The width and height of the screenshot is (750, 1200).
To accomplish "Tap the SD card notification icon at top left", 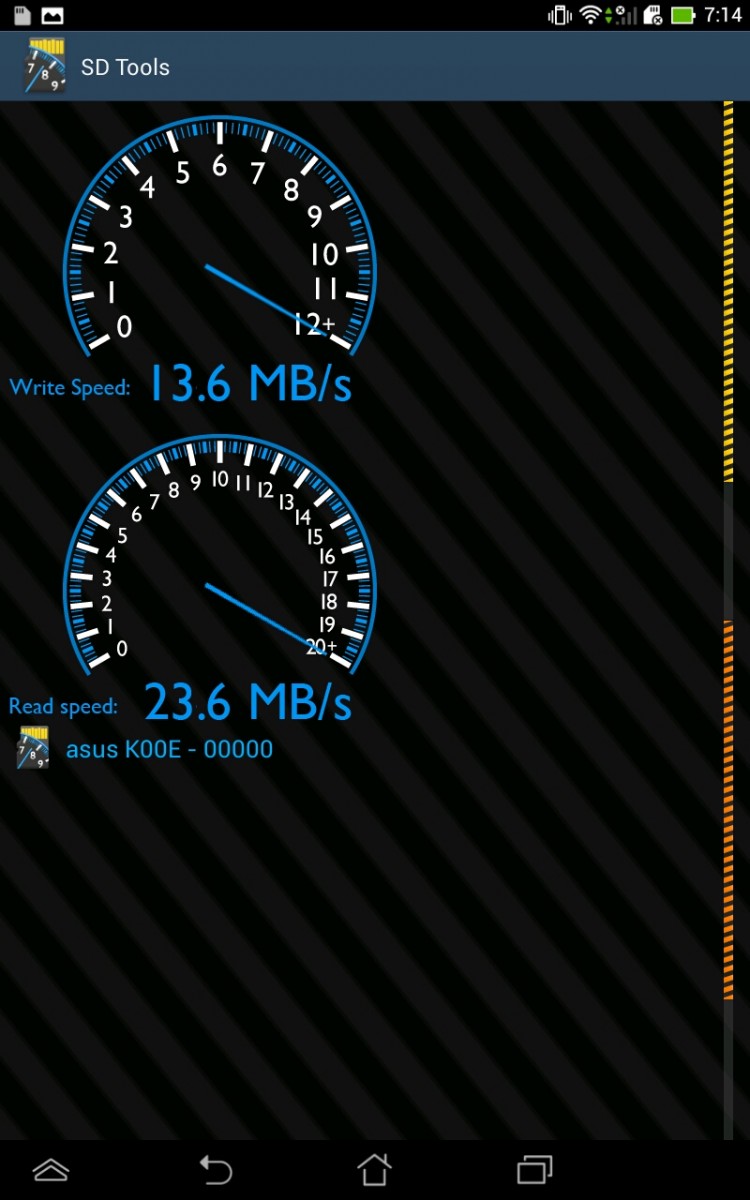I will (x=21, y=15).
